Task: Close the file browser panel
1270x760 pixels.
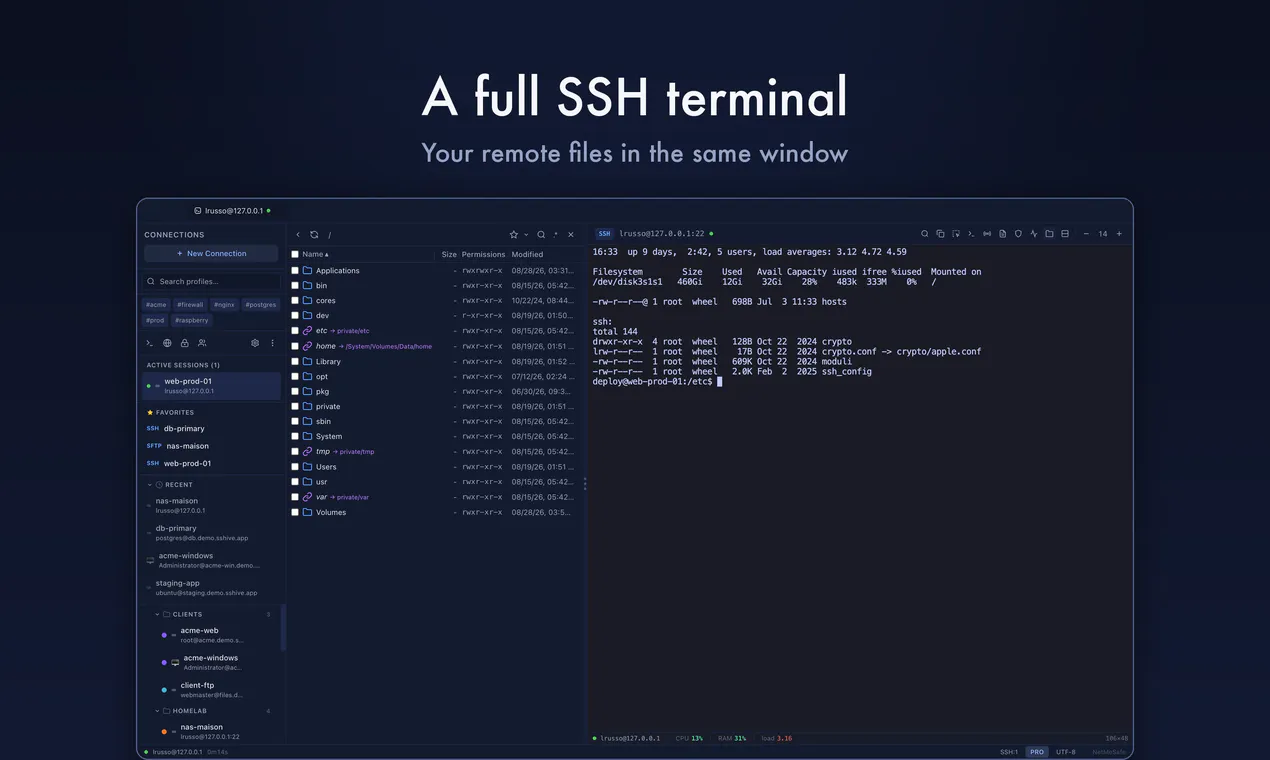Action: pos(571,235)
